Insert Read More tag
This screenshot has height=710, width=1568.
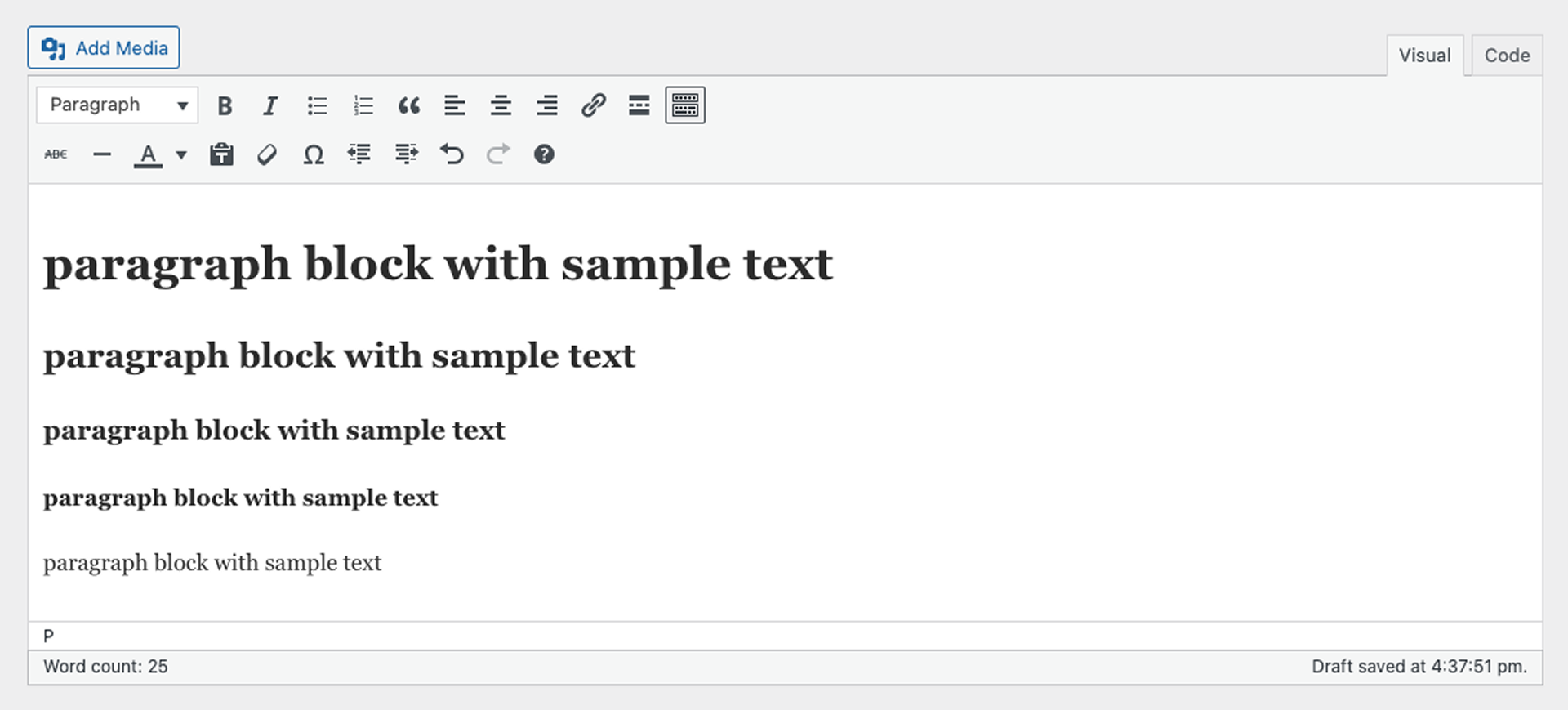(x=639, y=105)
